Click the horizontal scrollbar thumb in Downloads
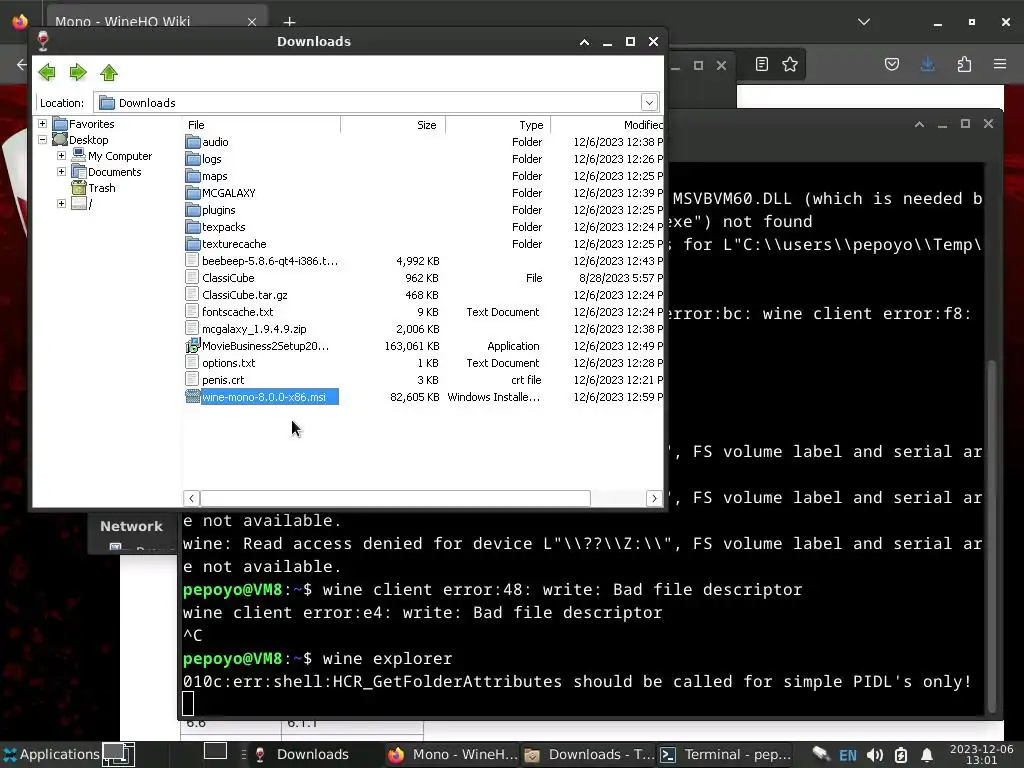Screen dimensions: 1024x768 (x=395, y=498)
